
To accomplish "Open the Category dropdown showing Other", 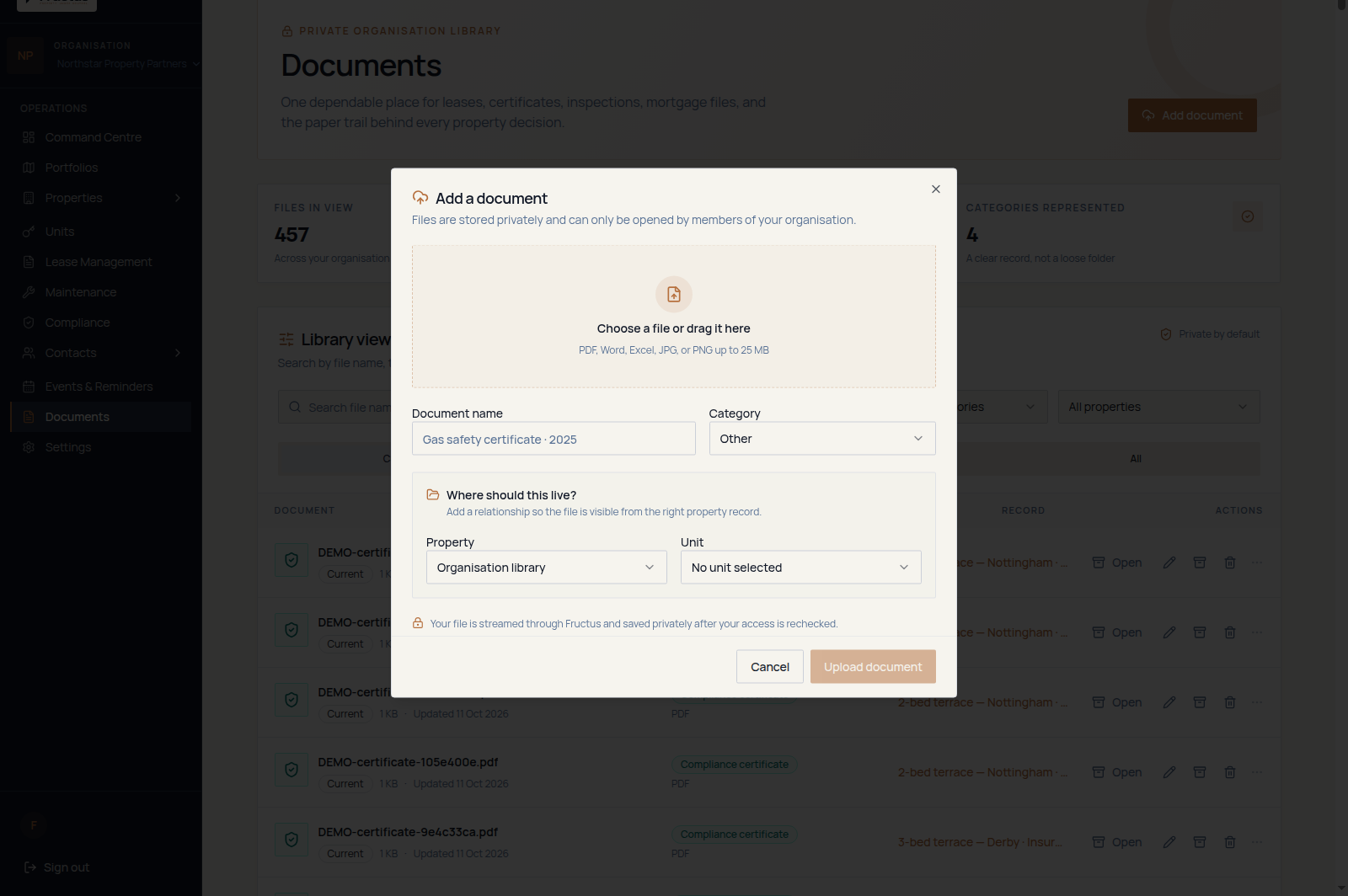I will [x=822, y=439].
